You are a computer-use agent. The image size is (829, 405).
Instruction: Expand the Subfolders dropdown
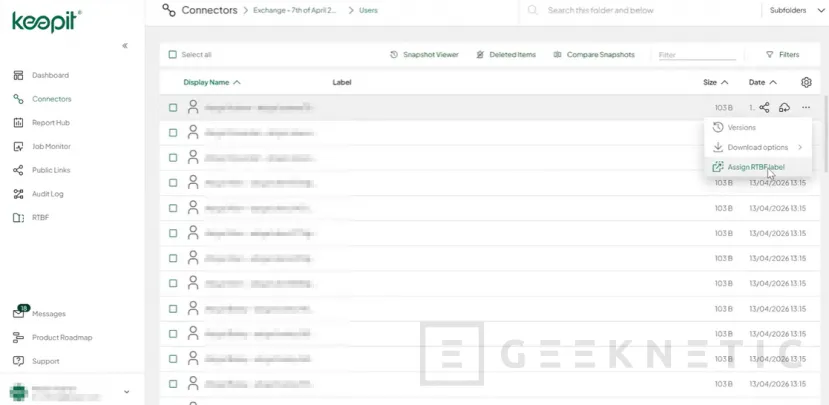pos(796,10)
